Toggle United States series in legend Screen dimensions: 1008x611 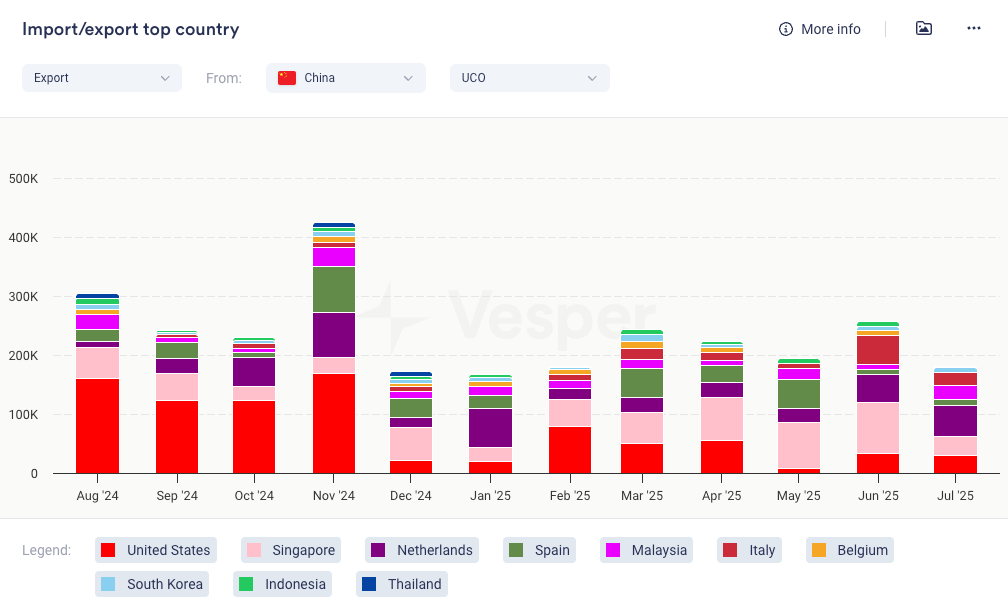(157, 550)
